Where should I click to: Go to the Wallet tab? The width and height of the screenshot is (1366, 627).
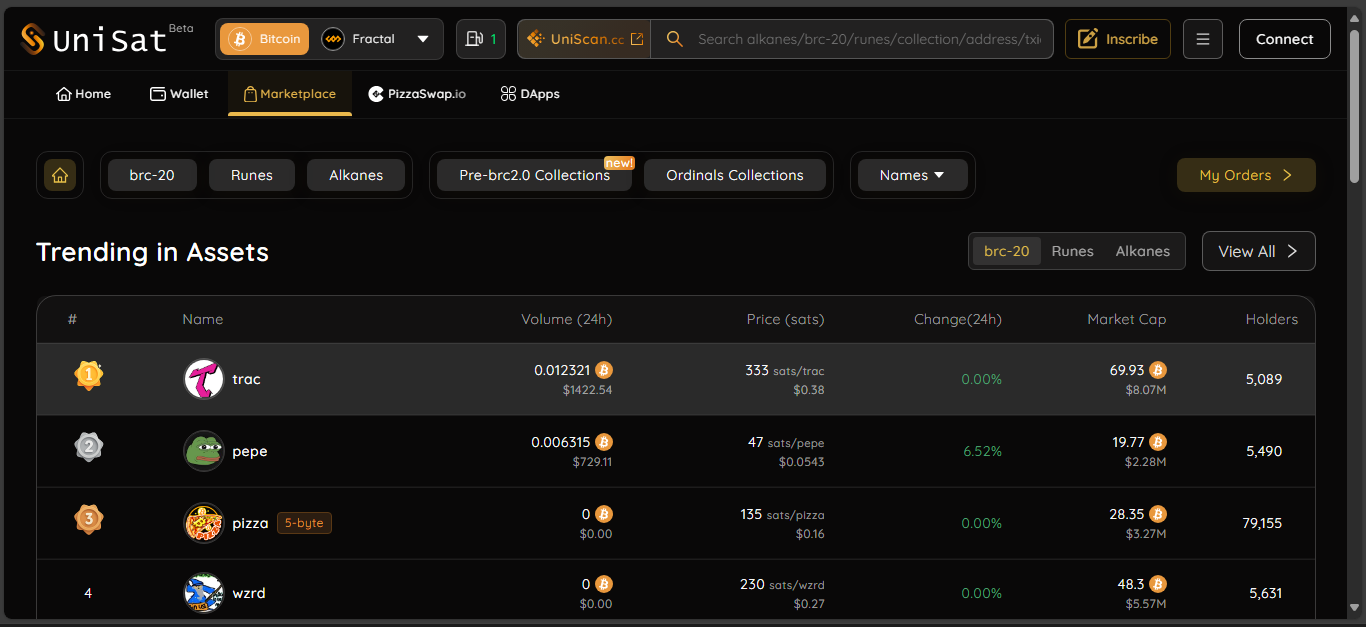pyautogui.click(x=179, y=94)
